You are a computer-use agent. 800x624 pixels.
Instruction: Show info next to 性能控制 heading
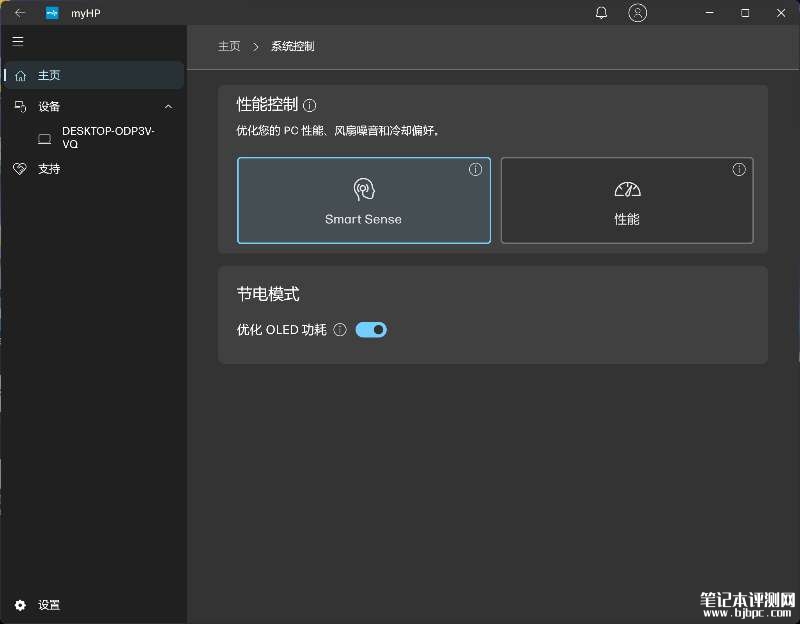(310, 105)
